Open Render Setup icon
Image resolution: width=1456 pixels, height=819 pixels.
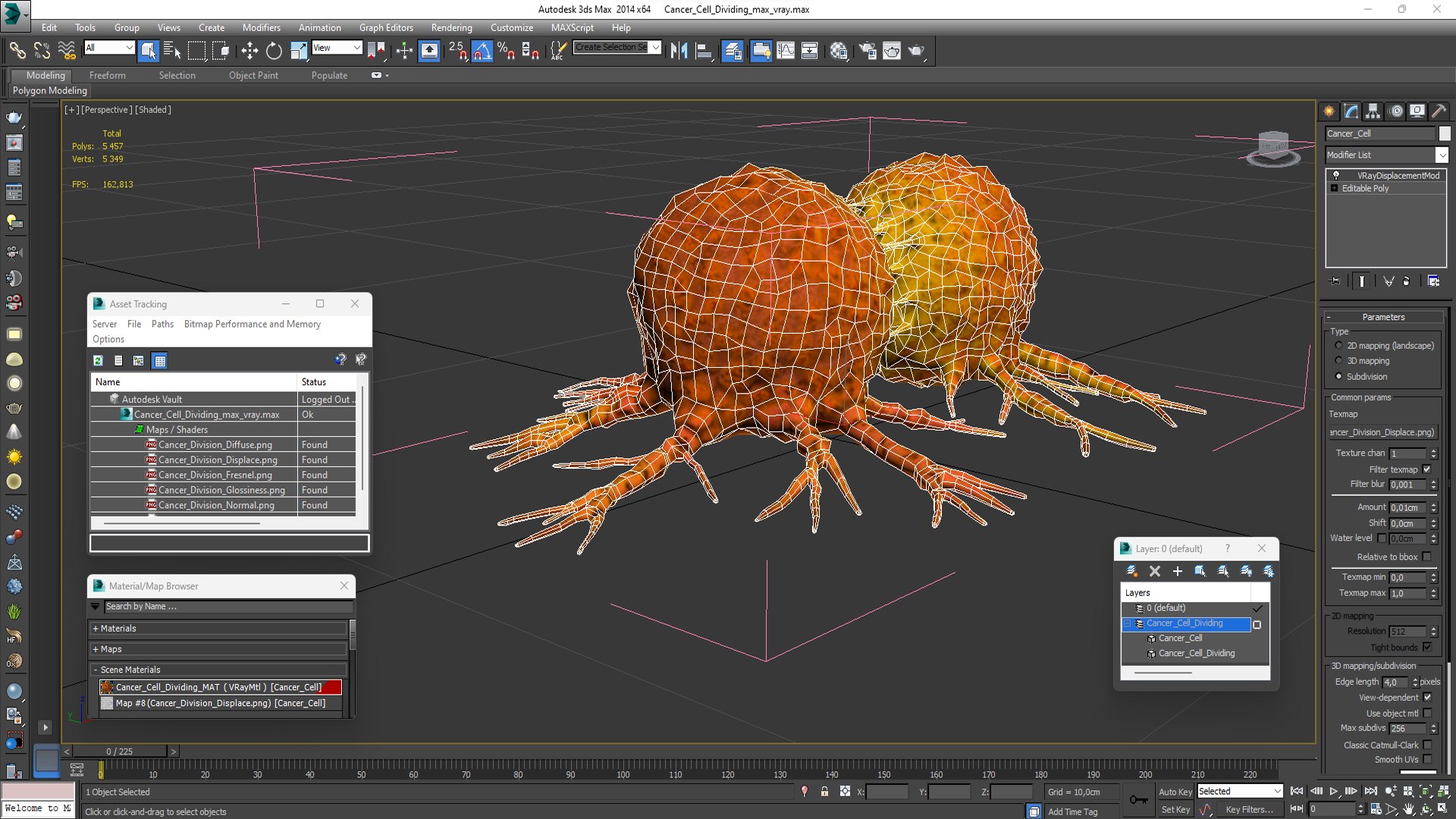867,51
